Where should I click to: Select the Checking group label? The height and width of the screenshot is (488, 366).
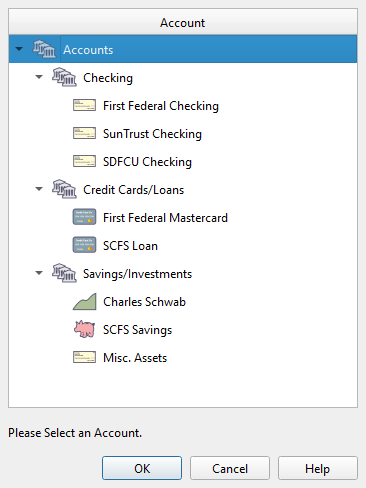click(x=108, y=78)
